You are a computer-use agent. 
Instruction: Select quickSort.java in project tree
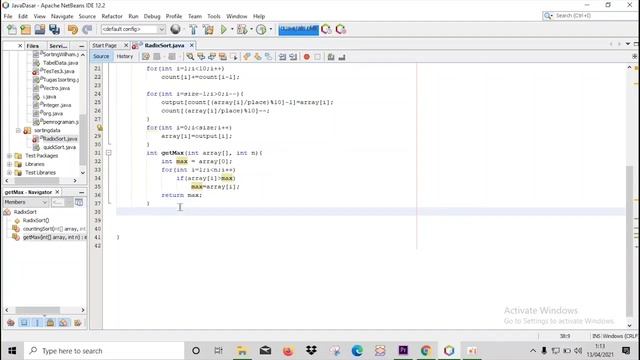(x=59, y=147)
